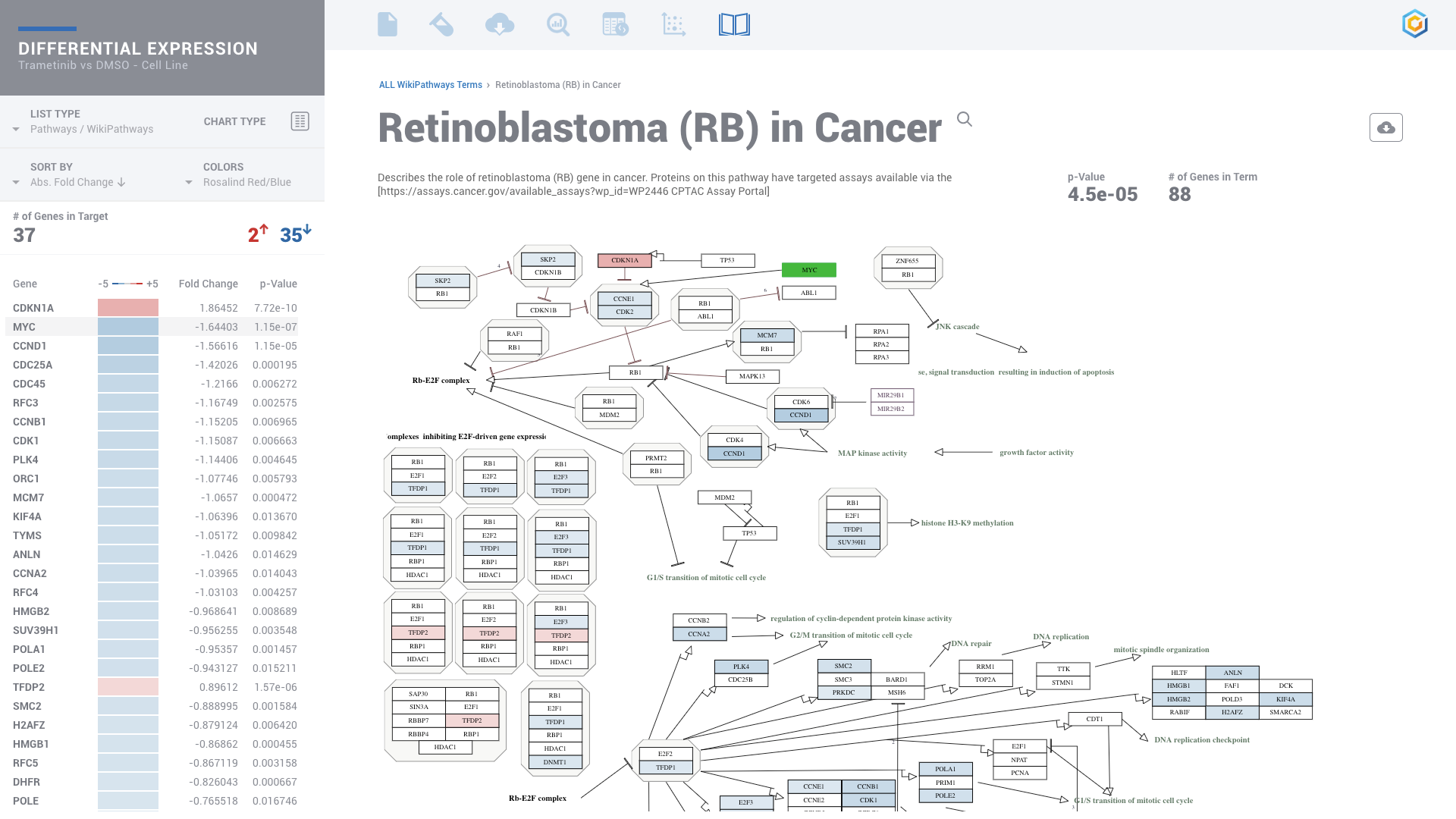This screenshot has height=819, width=1456.
Task: Click the Gene column header
Action: tap(25, 284)
